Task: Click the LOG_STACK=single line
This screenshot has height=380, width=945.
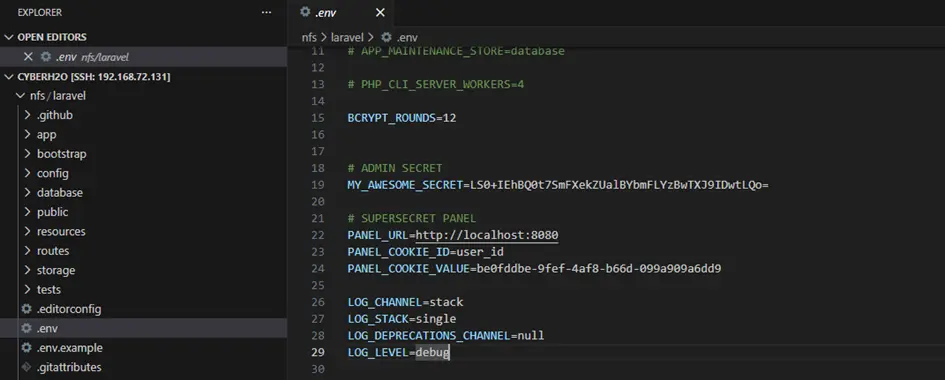Action: [401, 319]
